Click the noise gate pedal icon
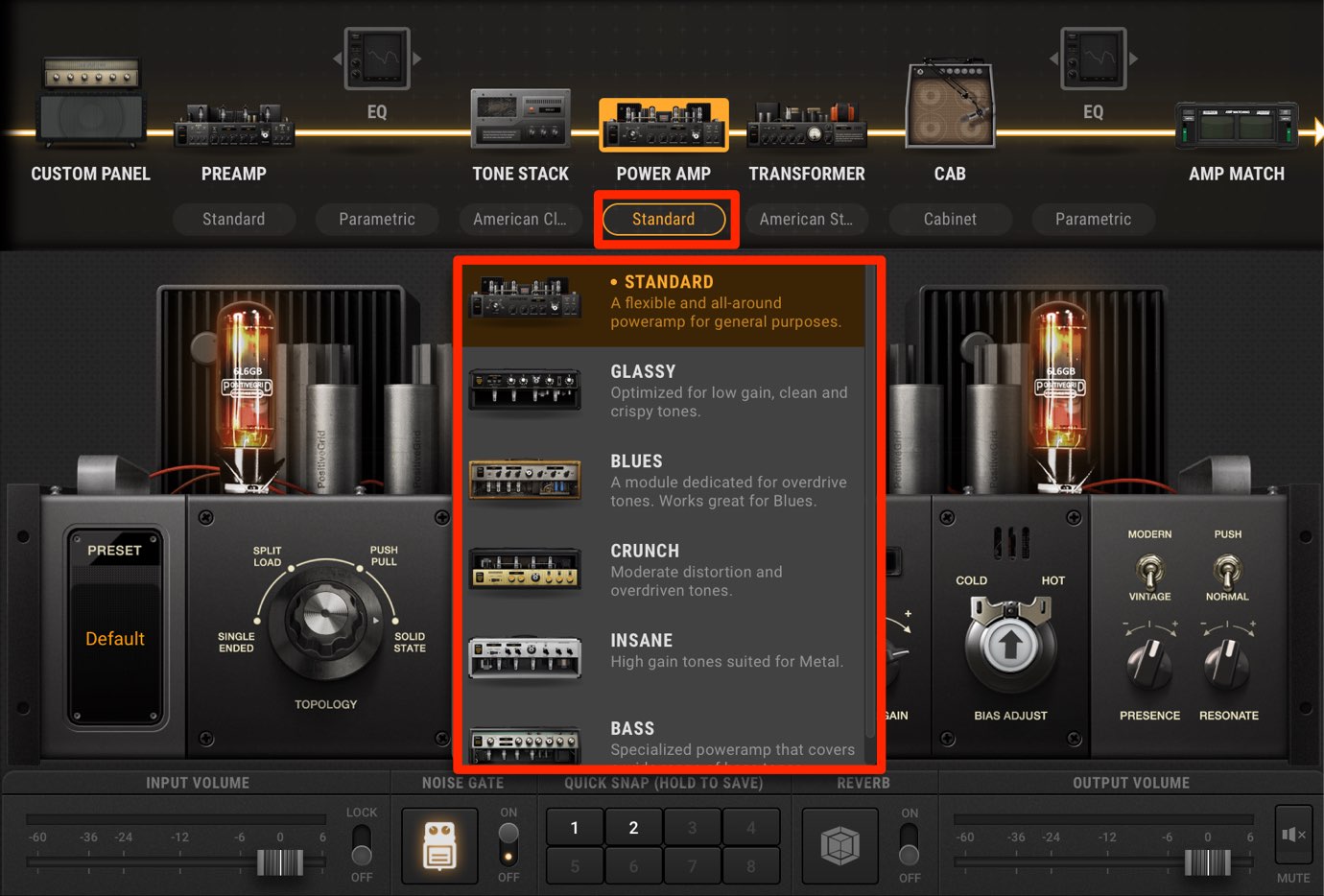The height and width of the screenshot is (896, 1324). click(439, 846)
